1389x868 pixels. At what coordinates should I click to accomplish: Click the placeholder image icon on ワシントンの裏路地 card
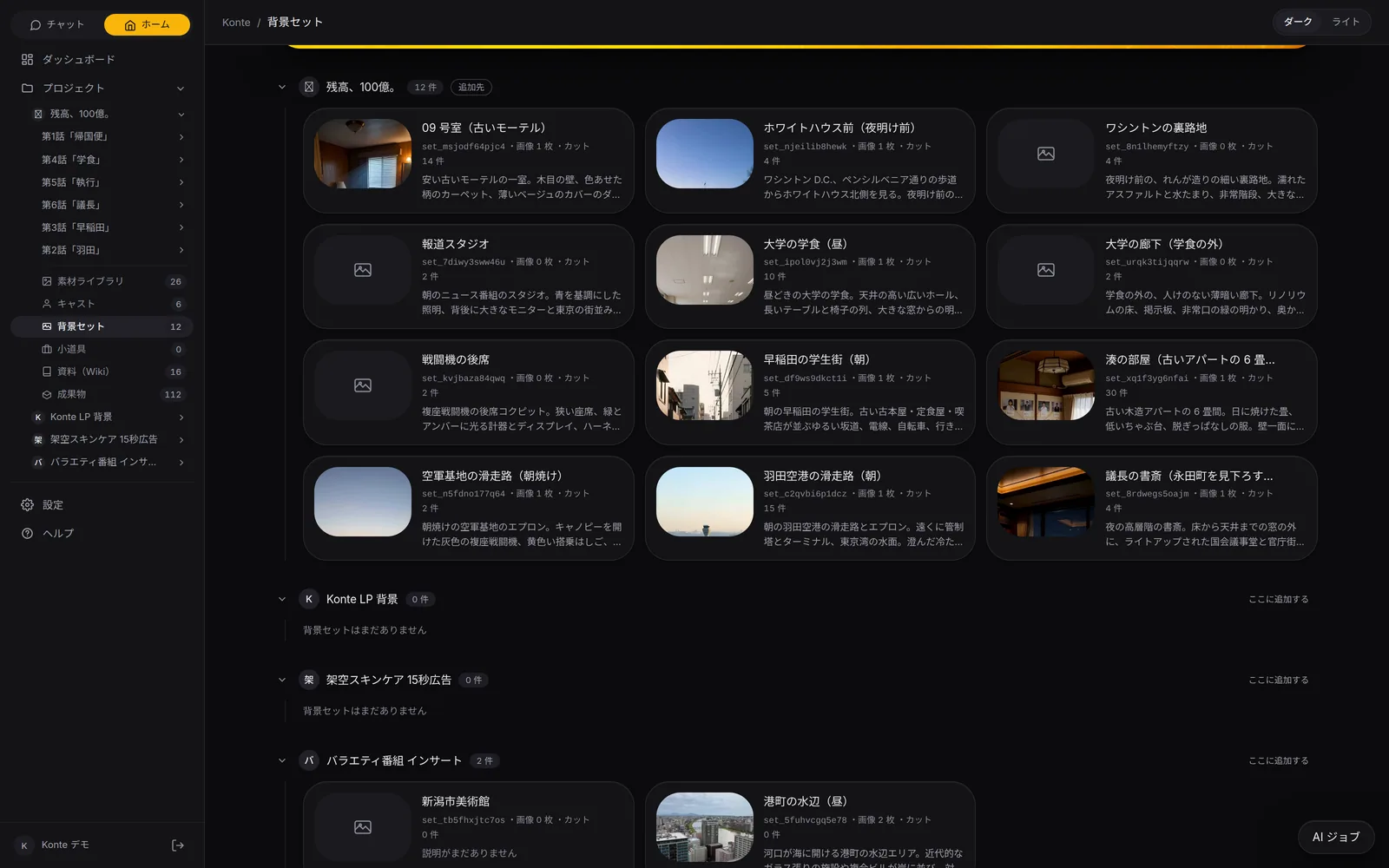(1046, 154)
